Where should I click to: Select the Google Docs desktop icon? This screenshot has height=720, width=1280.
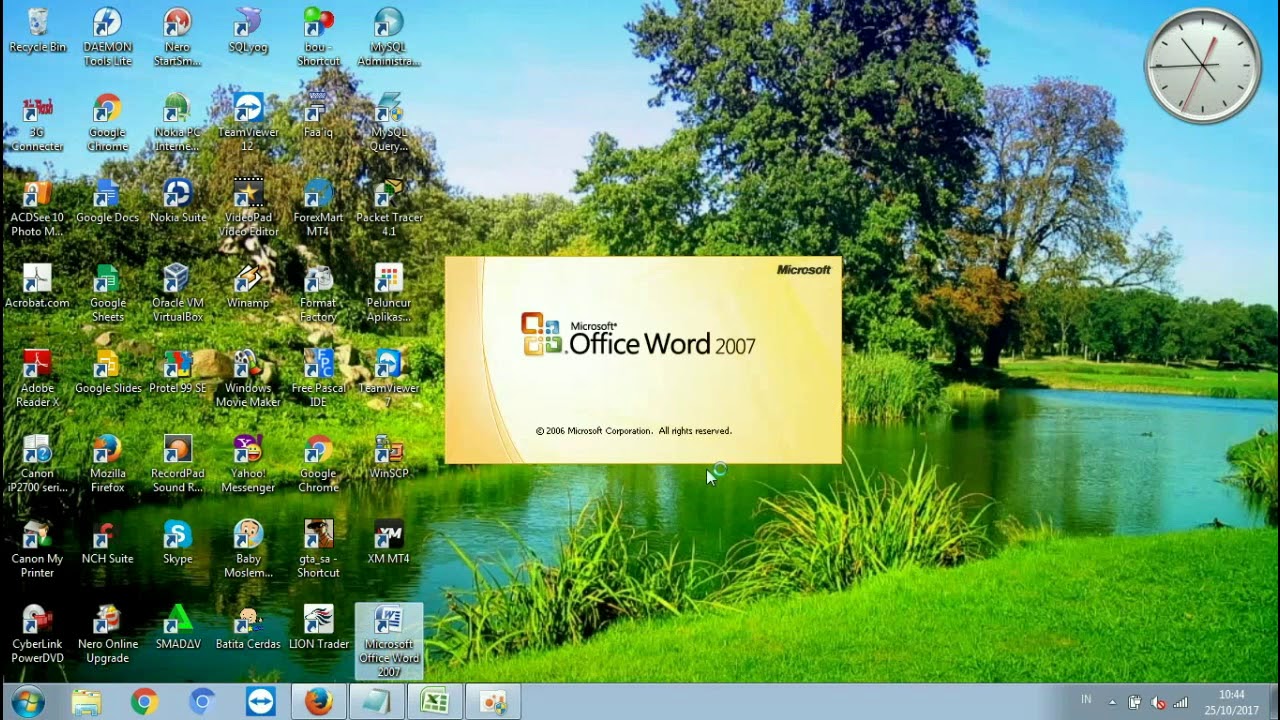click(107, 202)
